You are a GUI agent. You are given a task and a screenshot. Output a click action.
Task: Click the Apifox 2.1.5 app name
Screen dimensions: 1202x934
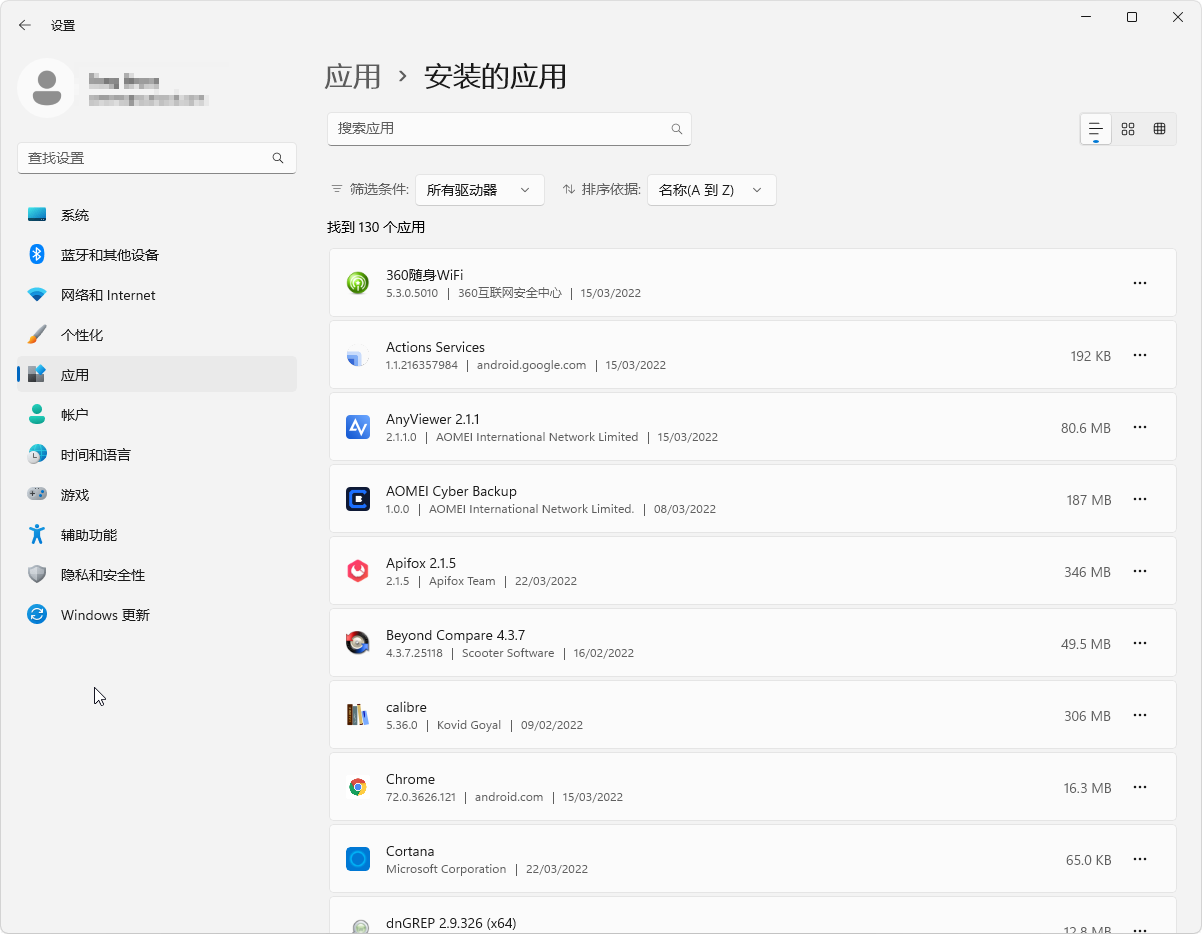pyautogui.click(x=421, y=563)
